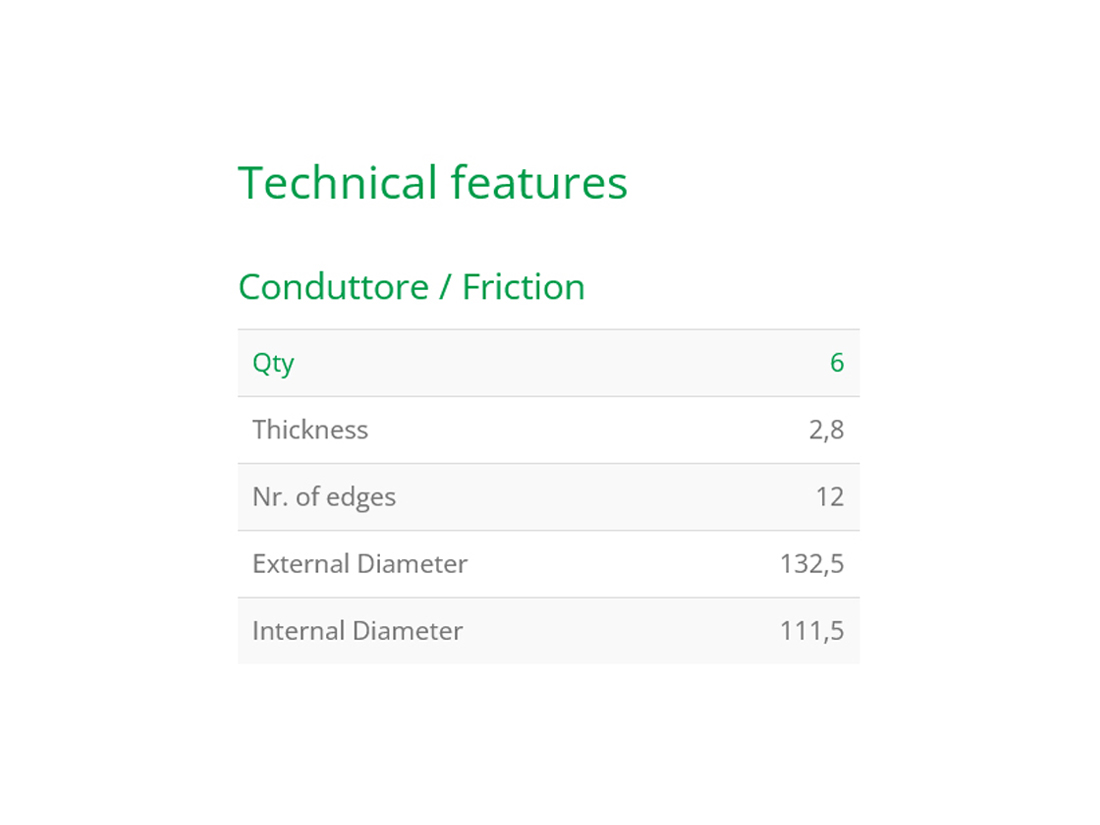
Task: Select the word "Conduttore" in the subheading
Action: [333, 287]
